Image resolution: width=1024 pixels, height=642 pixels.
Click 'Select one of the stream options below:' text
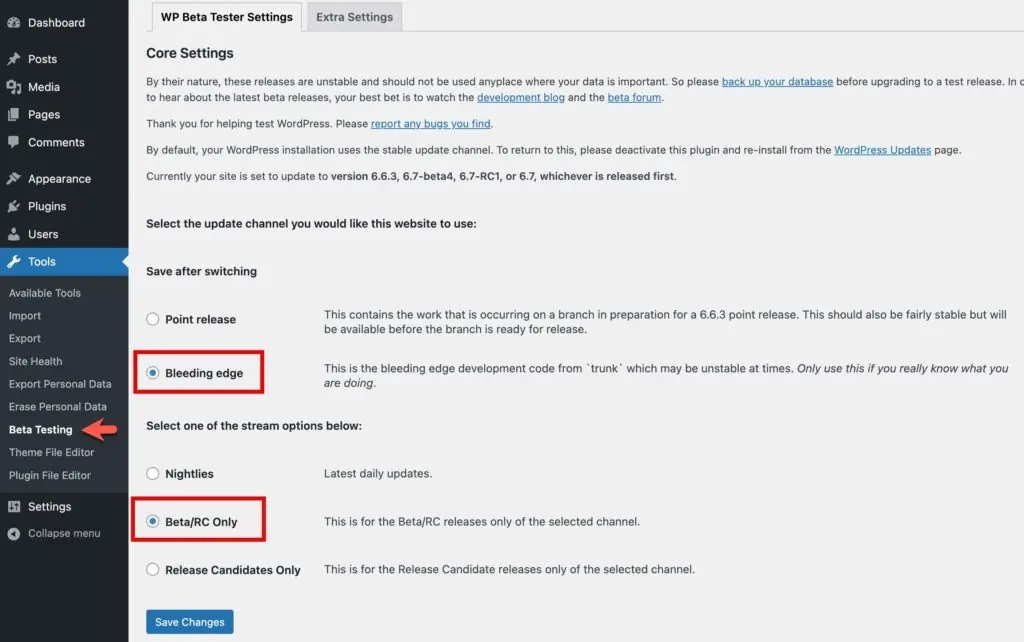[x=254, y=426]
